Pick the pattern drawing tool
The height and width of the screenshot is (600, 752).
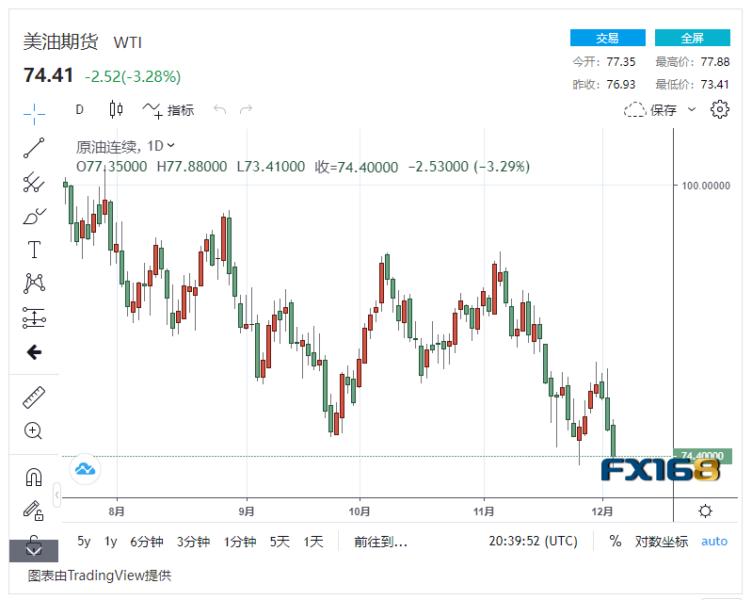pos(34,283)
